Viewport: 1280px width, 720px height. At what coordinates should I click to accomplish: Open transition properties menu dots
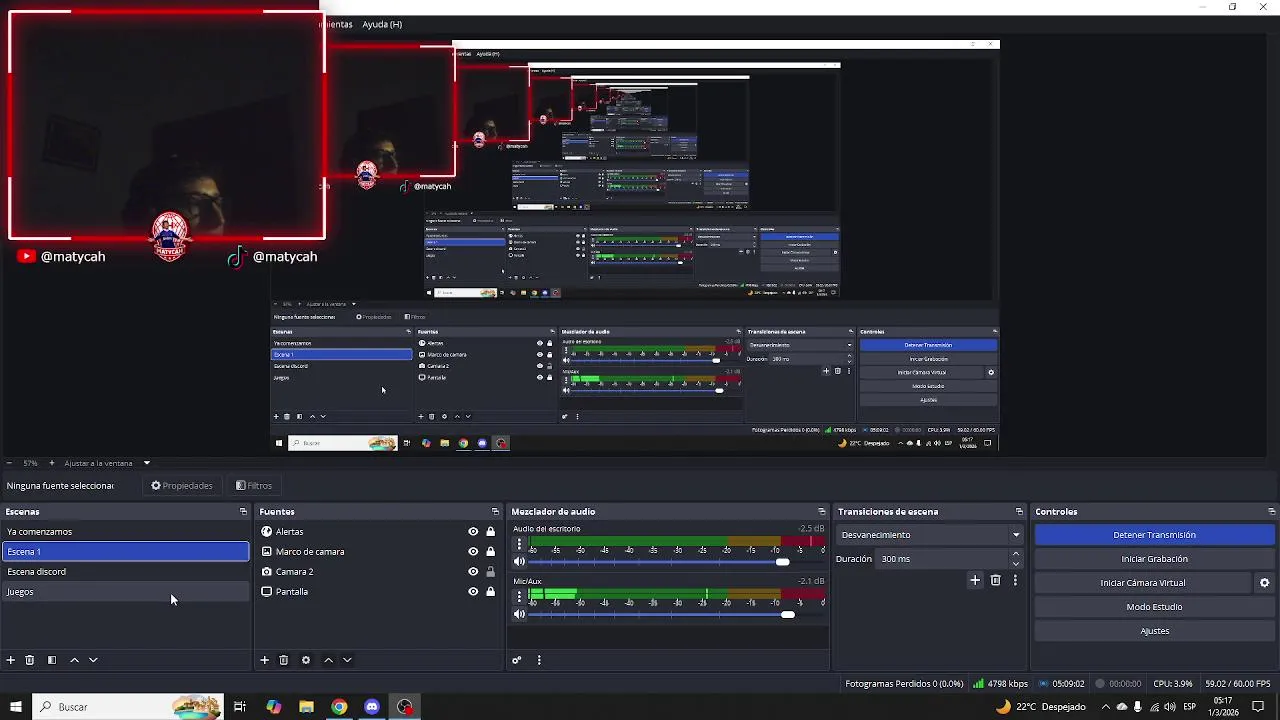pos(1015,580)
